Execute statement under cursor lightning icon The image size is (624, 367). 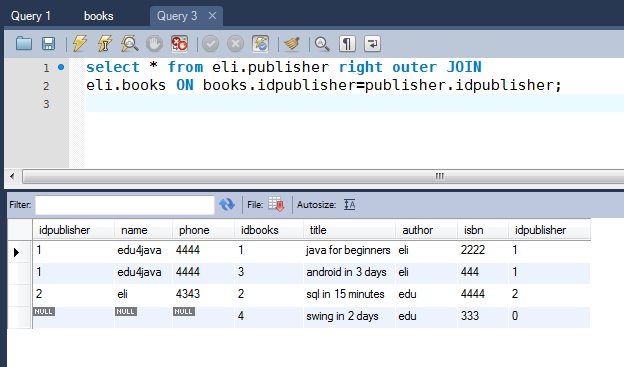[x=105, y=43]
